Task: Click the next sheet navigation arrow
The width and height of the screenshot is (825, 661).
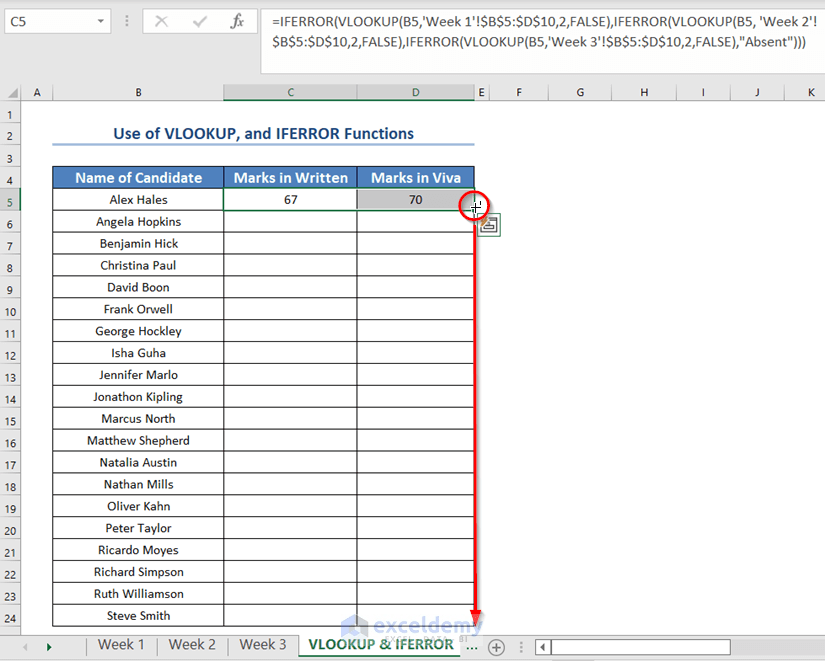Action: (x=49, y=646)
